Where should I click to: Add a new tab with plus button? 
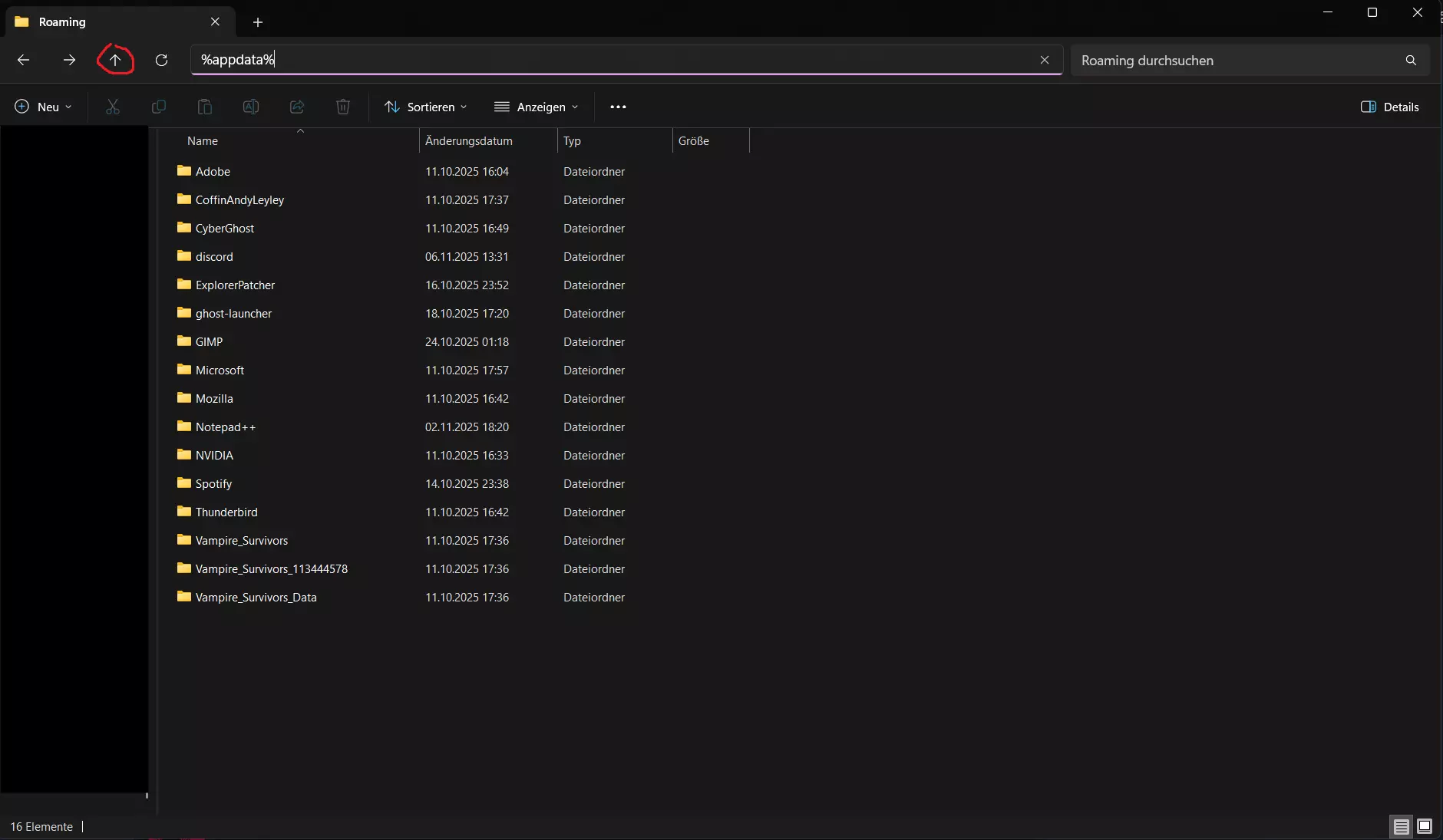point(258,22)
